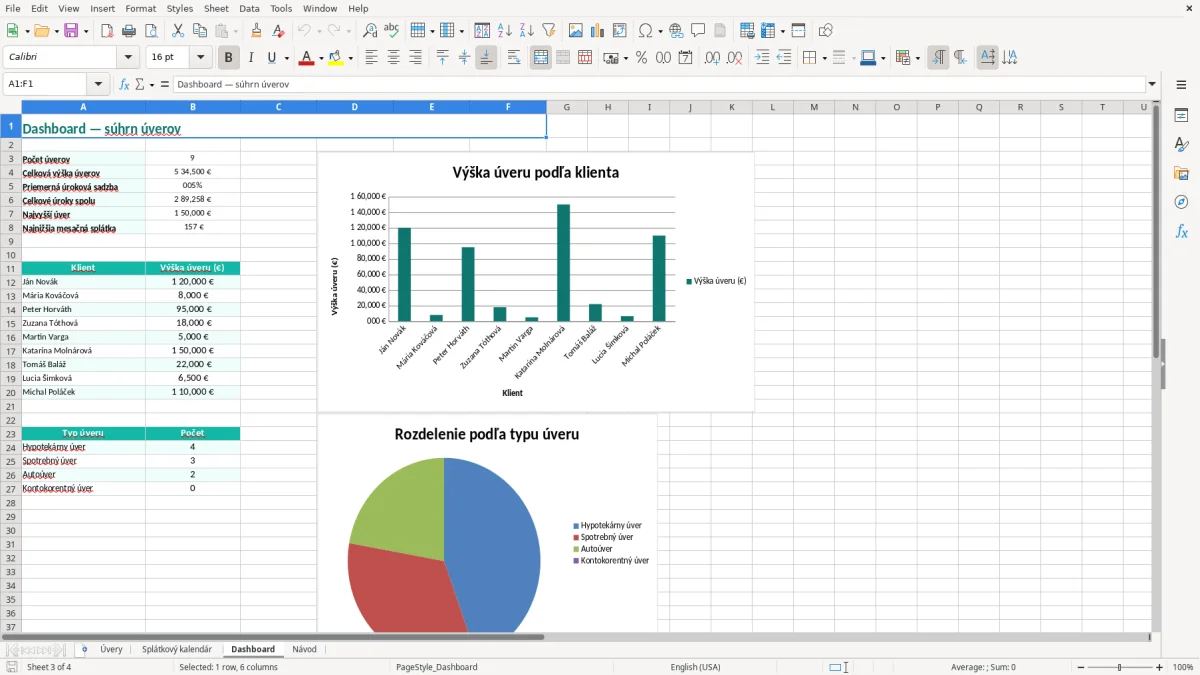Click the Export as PDF icon
The height and width of the screenshot is (675, 1200).
[107, 31]
